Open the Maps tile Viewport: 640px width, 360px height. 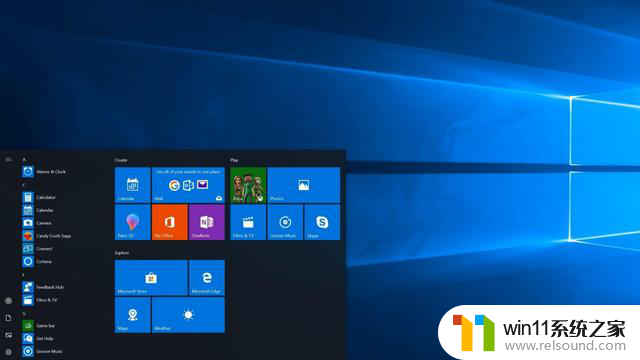(x=133, y=315)
